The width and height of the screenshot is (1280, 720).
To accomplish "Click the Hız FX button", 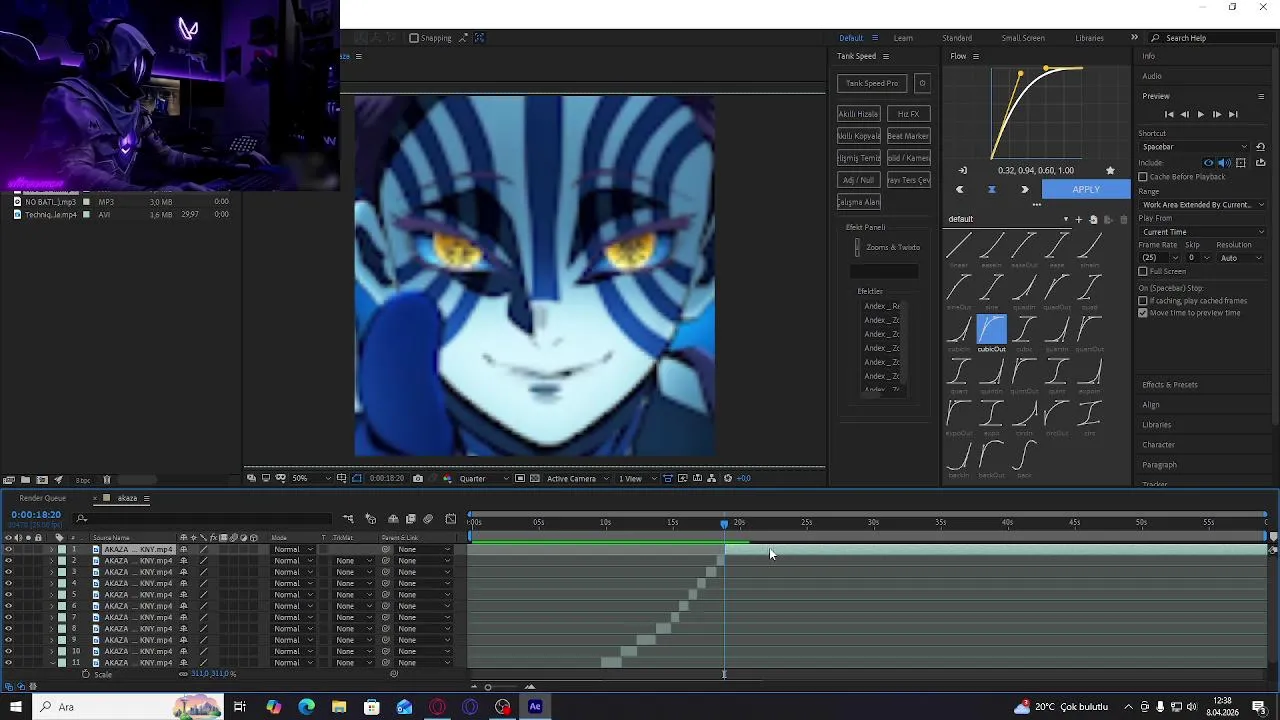I will pos(908,114).
